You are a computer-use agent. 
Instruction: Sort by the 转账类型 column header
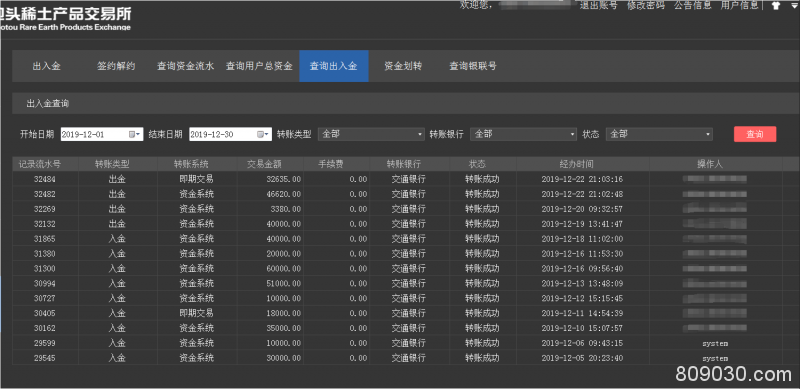(x=117, y=164)
